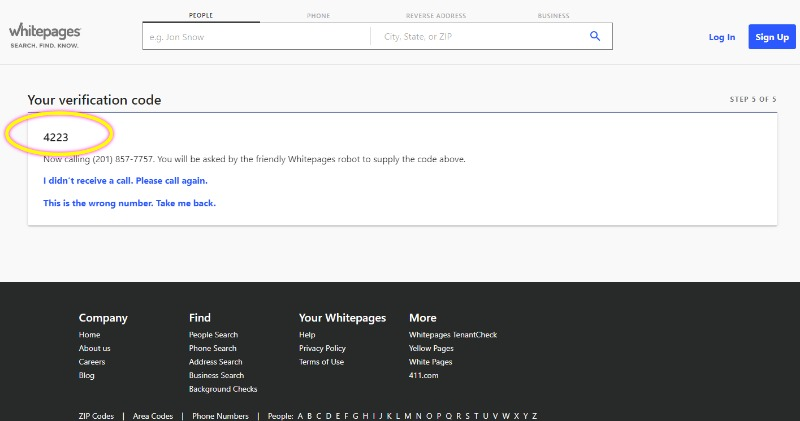Open the About us footer link
The image size is (800, 421).
94,348
